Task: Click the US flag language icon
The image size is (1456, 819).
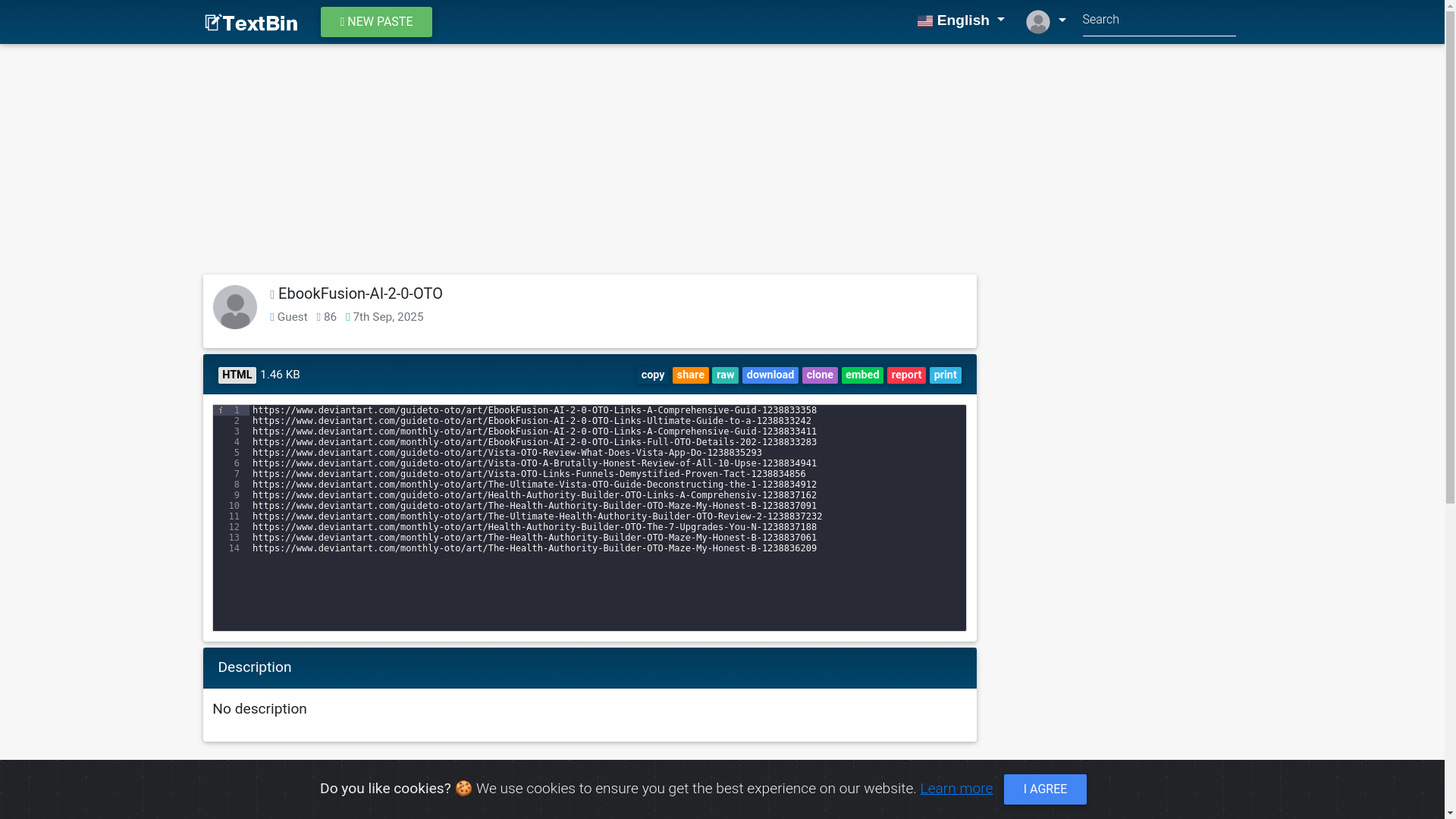Action: tap(924, 21)
